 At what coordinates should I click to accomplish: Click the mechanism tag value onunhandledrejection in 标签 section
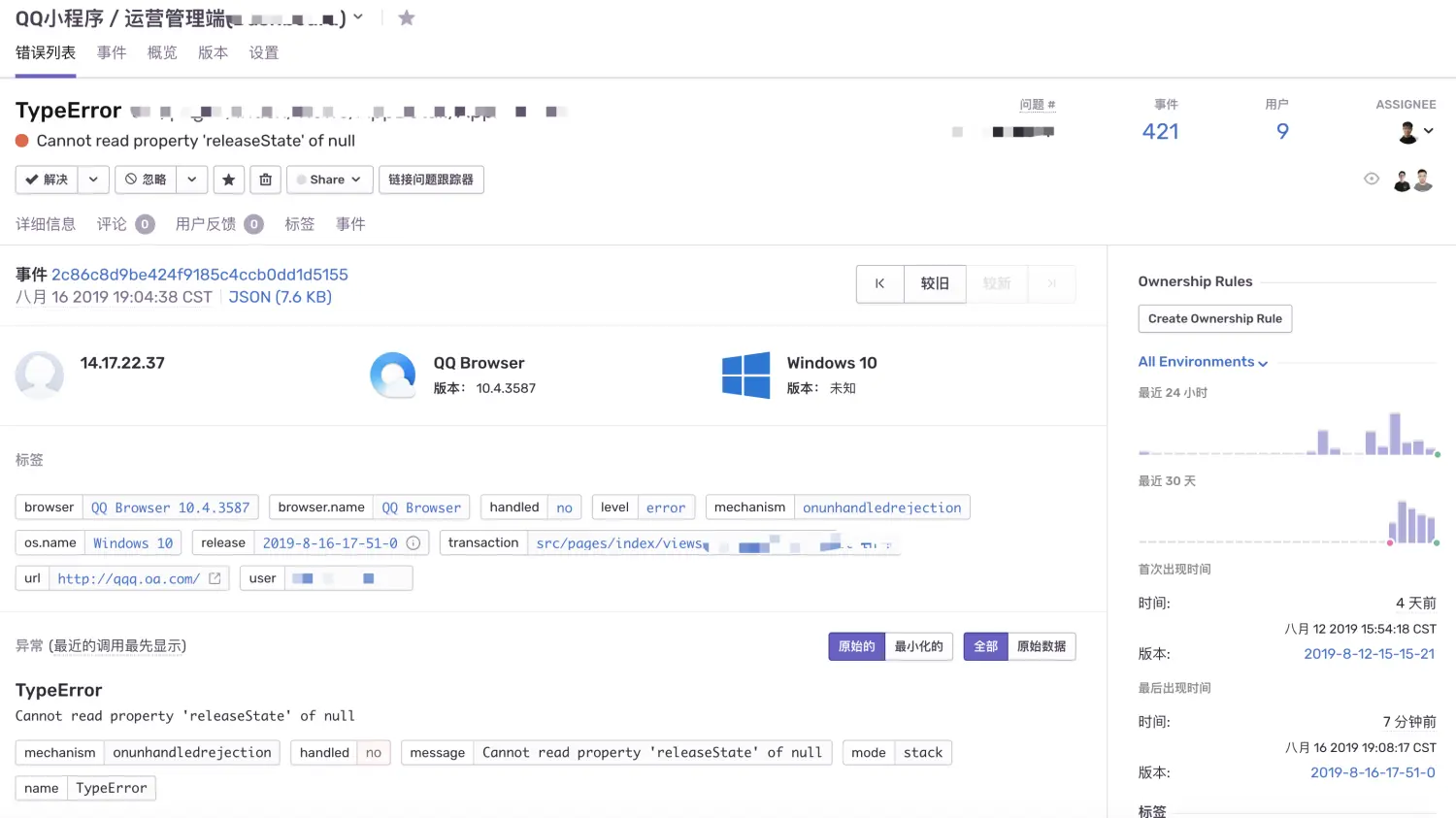(x=882, y=507)
